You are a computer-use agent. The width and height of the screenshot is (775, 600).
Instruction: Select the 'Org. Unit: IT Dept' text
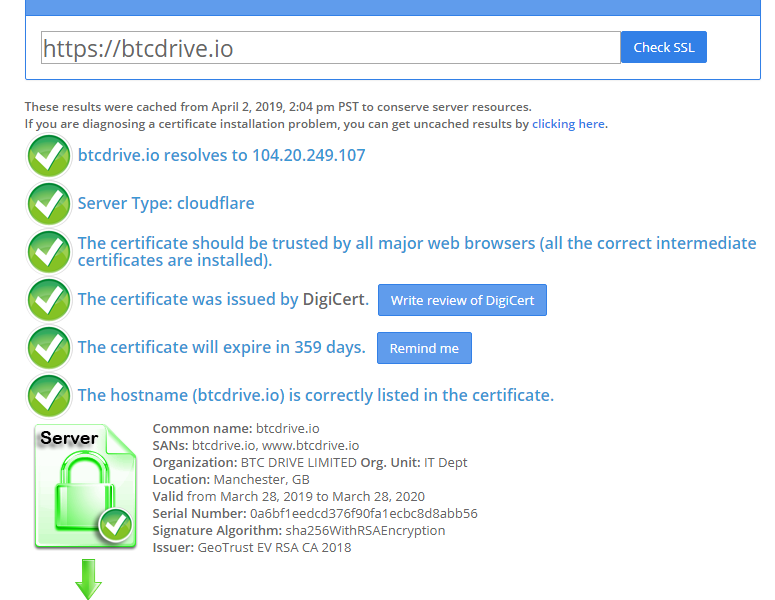pos(414,463)
